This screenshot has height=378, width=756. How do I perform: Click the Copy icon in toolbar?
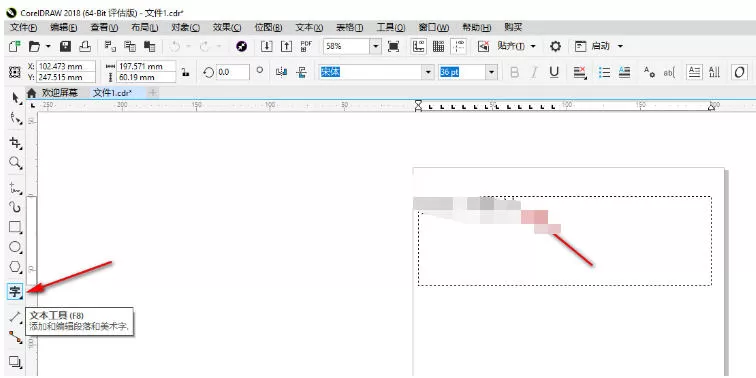[130, 46]
